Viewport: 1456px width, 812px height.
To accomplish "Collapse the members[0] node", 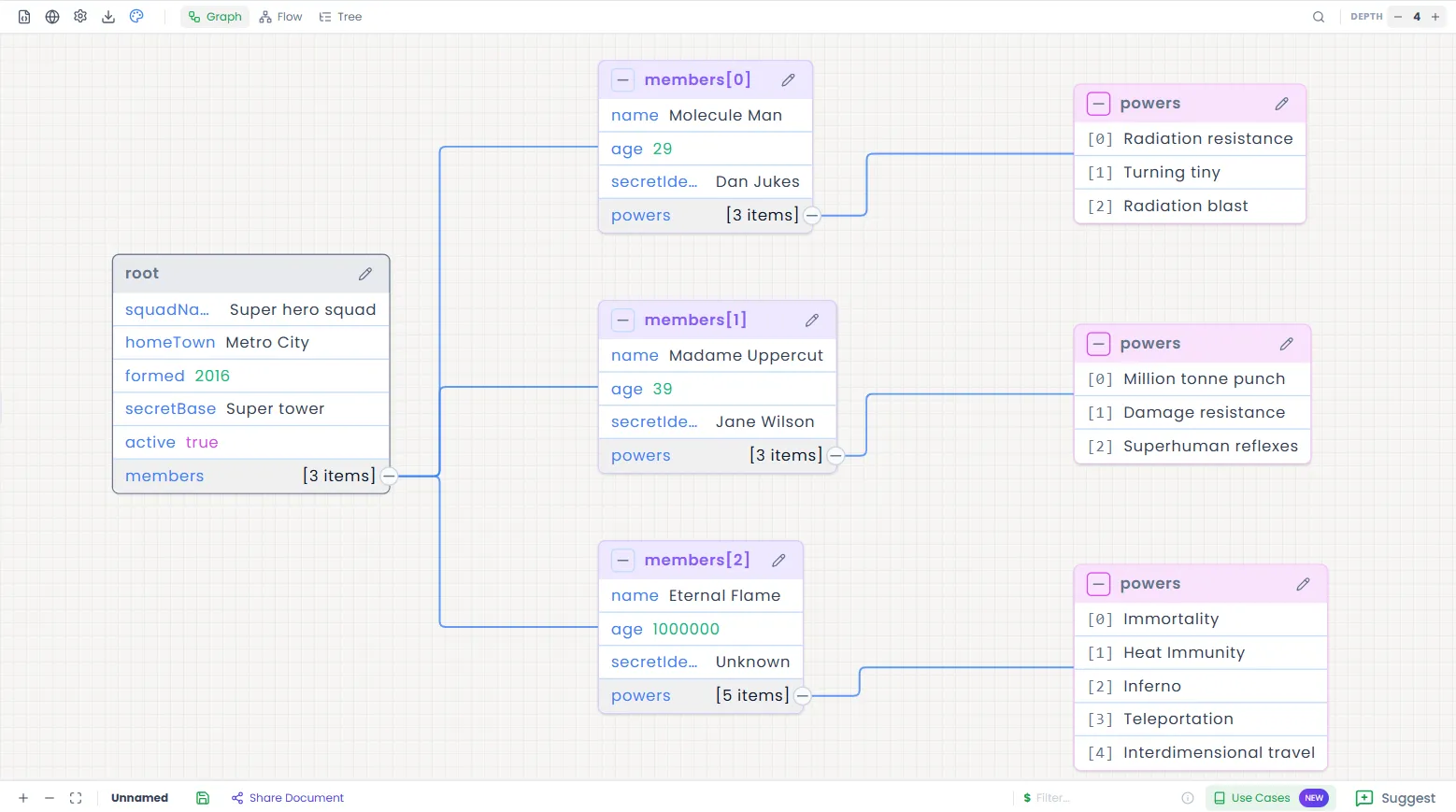I will [623, 80].
